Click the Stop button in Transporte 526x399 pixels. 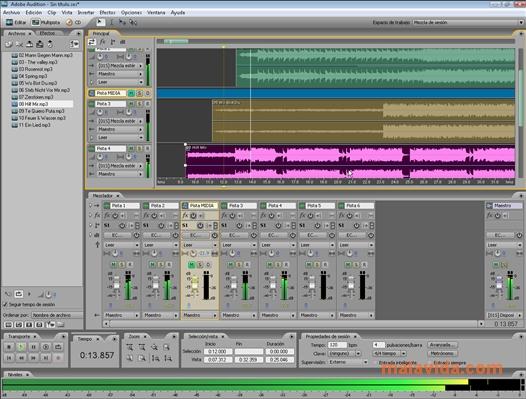9,347
